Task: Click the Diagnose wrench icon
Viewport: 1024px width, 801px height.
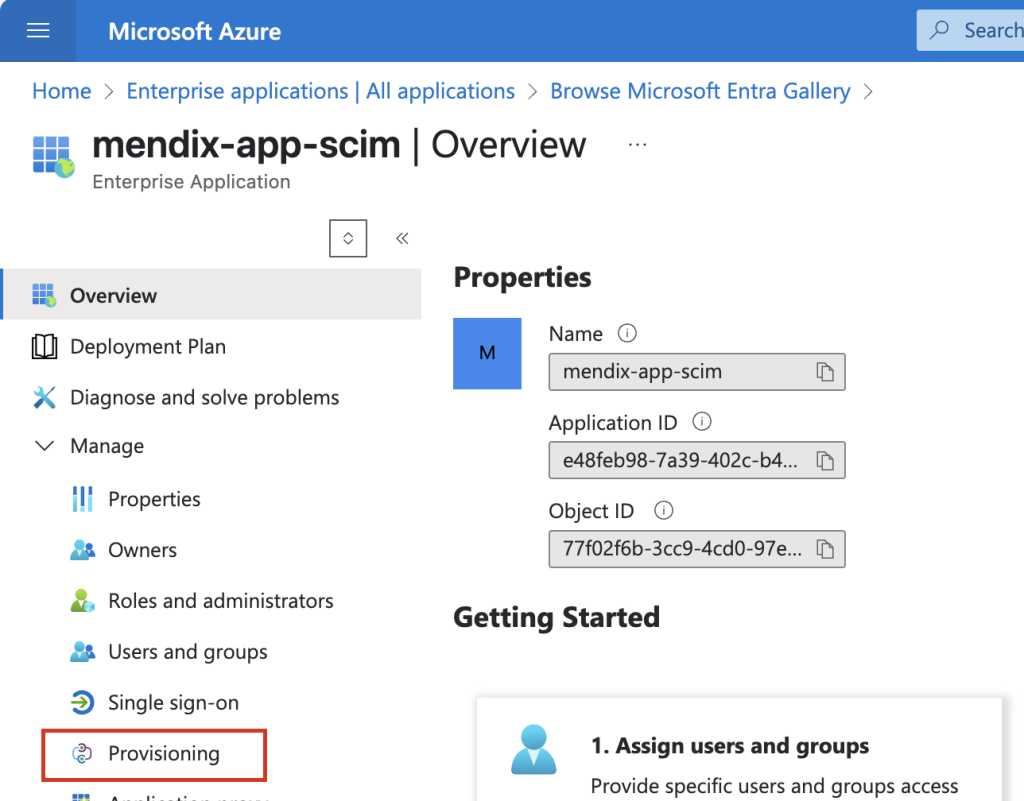Action: (x=44, y=397)
